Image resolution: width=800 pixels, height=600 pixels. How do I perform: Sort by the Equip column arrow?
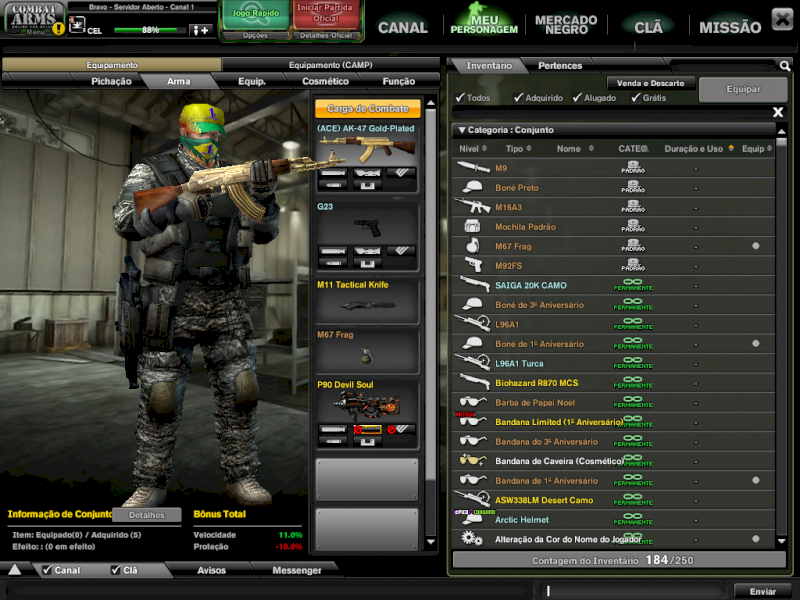pos(769,148)
